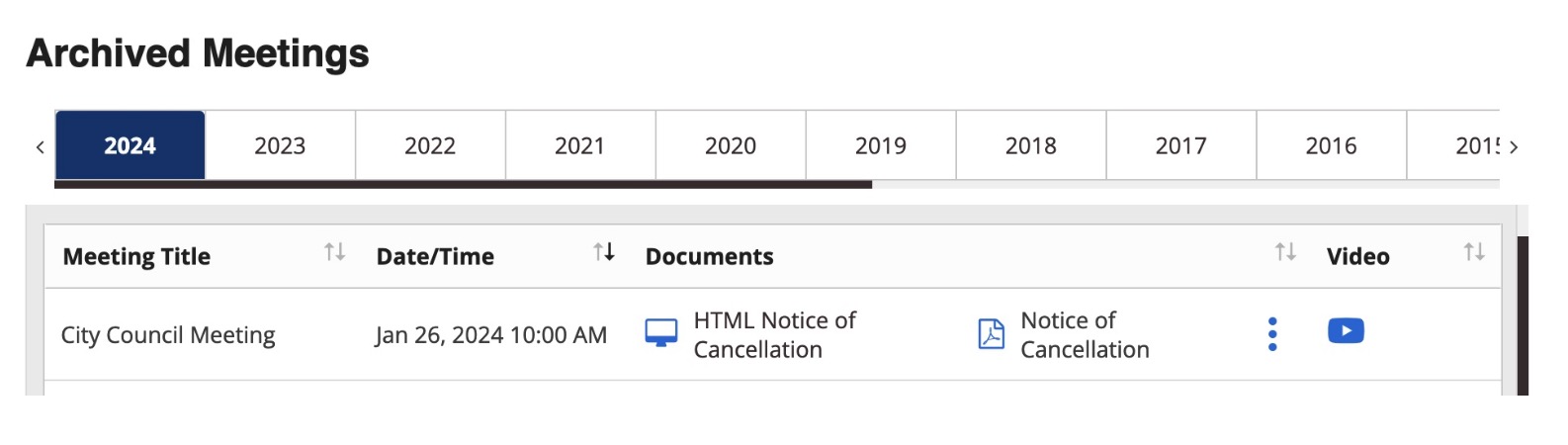Viewport: 1568px width, 445px height.
Task: Sort the Video column
Action: tap(1474, 252)
